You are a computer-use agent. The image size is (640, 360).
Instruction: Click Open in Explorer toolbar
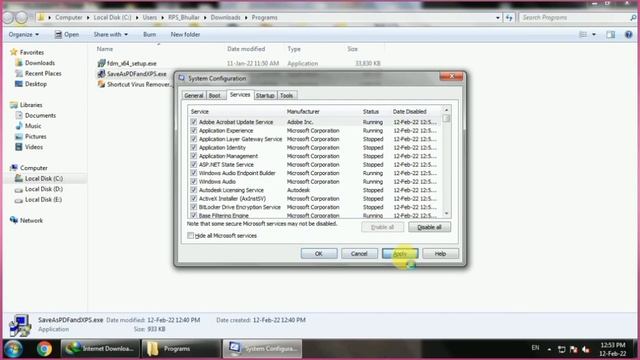pyautogui.click(x=67, y=35)
